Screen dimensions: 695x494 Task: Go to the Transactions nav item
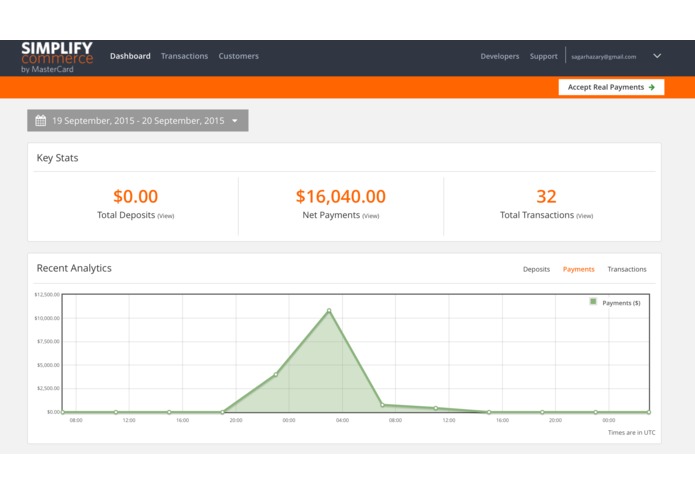184,56
